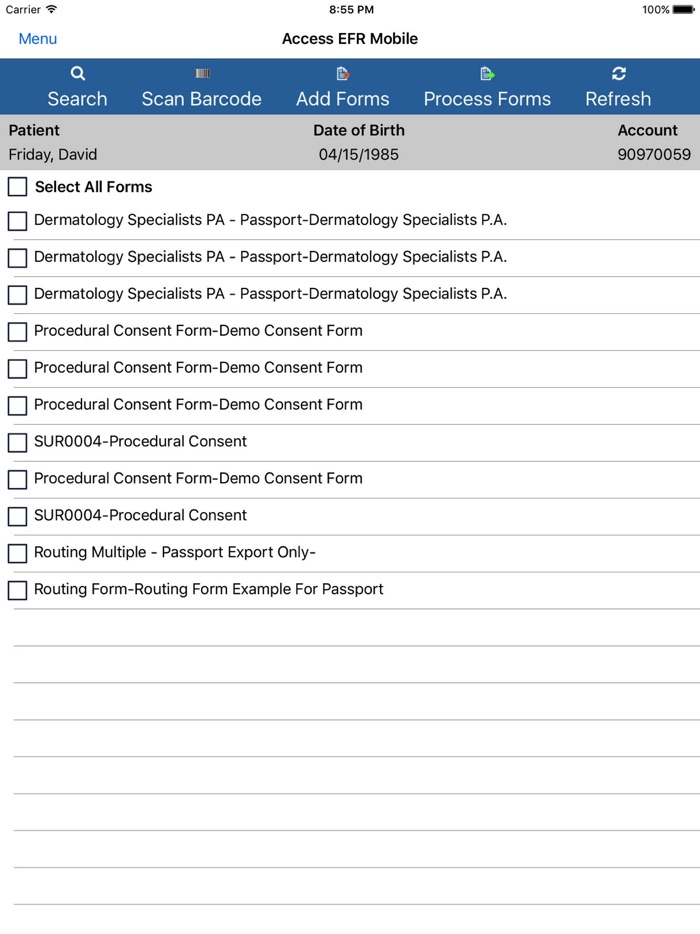The height and width of the screenshot is (934, 700).
Task: Tap the Access EFR Mobile title bar
Action: (x=350, y=38)
